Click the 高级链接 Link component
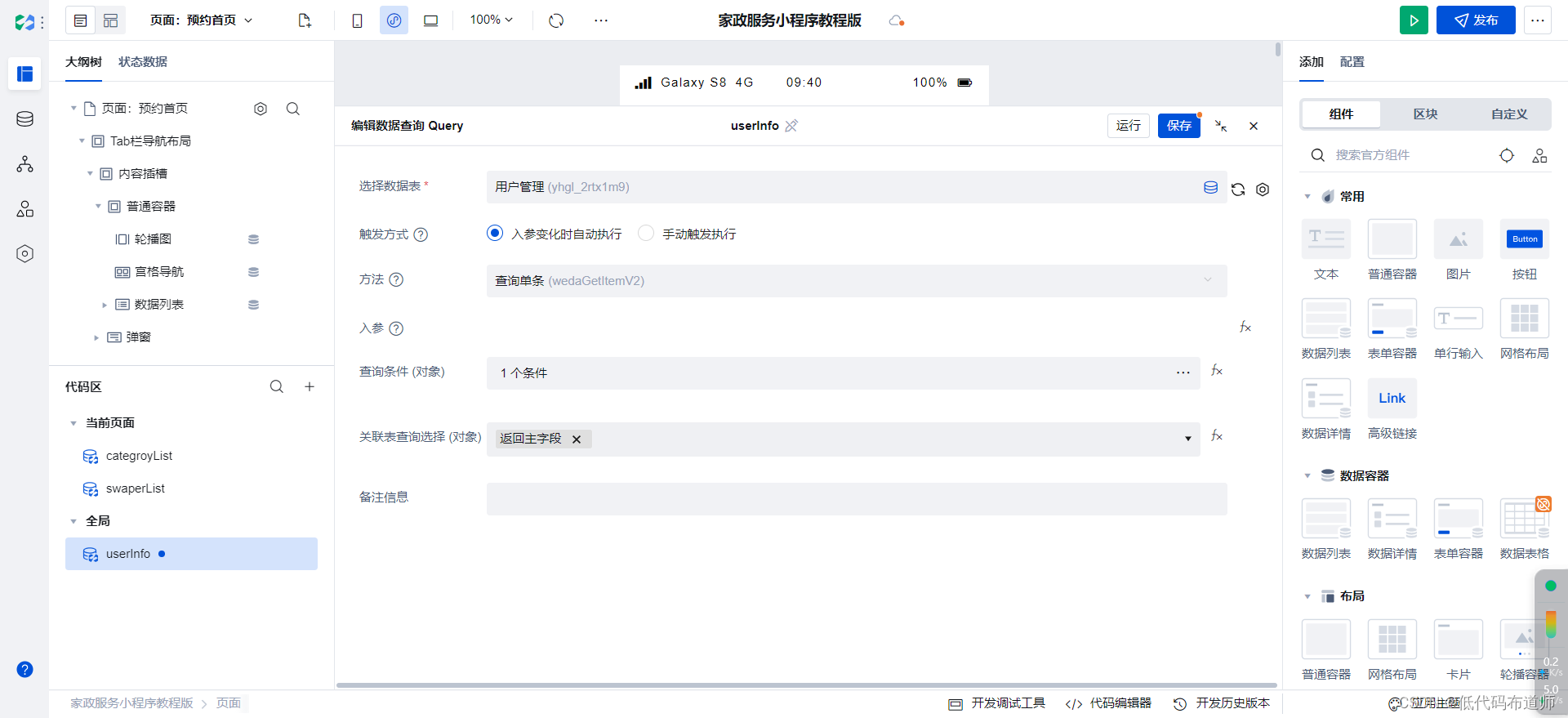Viewport: 1568px width, 718px height. pos(1392,410)
